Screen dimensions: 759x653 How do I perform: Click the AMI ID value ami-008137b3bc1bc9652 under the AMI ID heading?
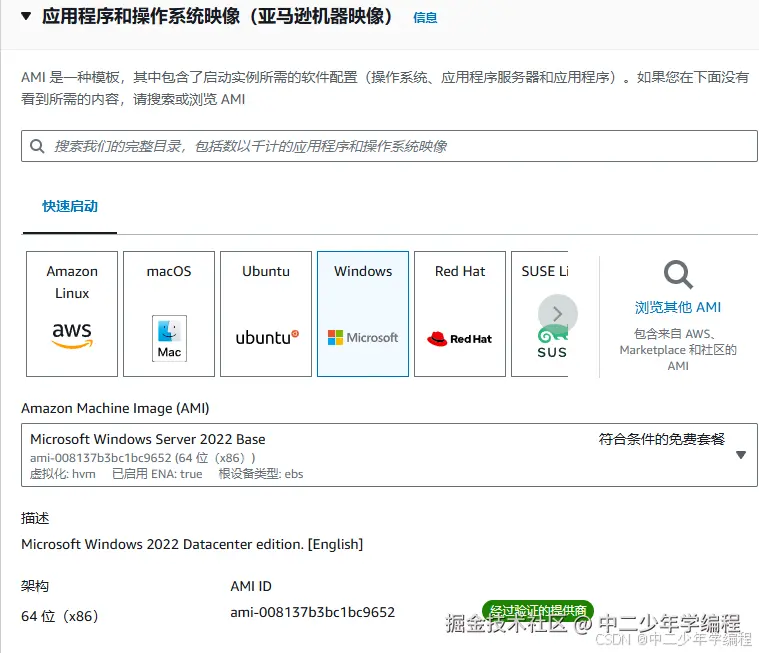click(313, 612)
